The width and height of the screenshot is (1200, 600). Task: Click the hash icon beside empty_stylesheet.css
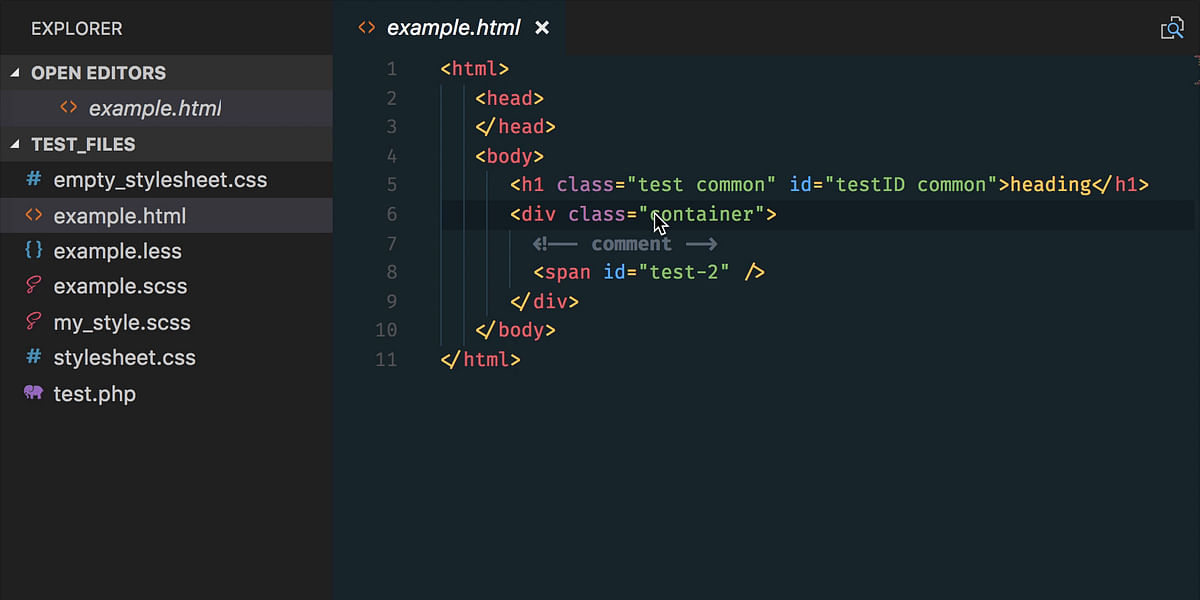pyautogui.click(x=33, y=179)
